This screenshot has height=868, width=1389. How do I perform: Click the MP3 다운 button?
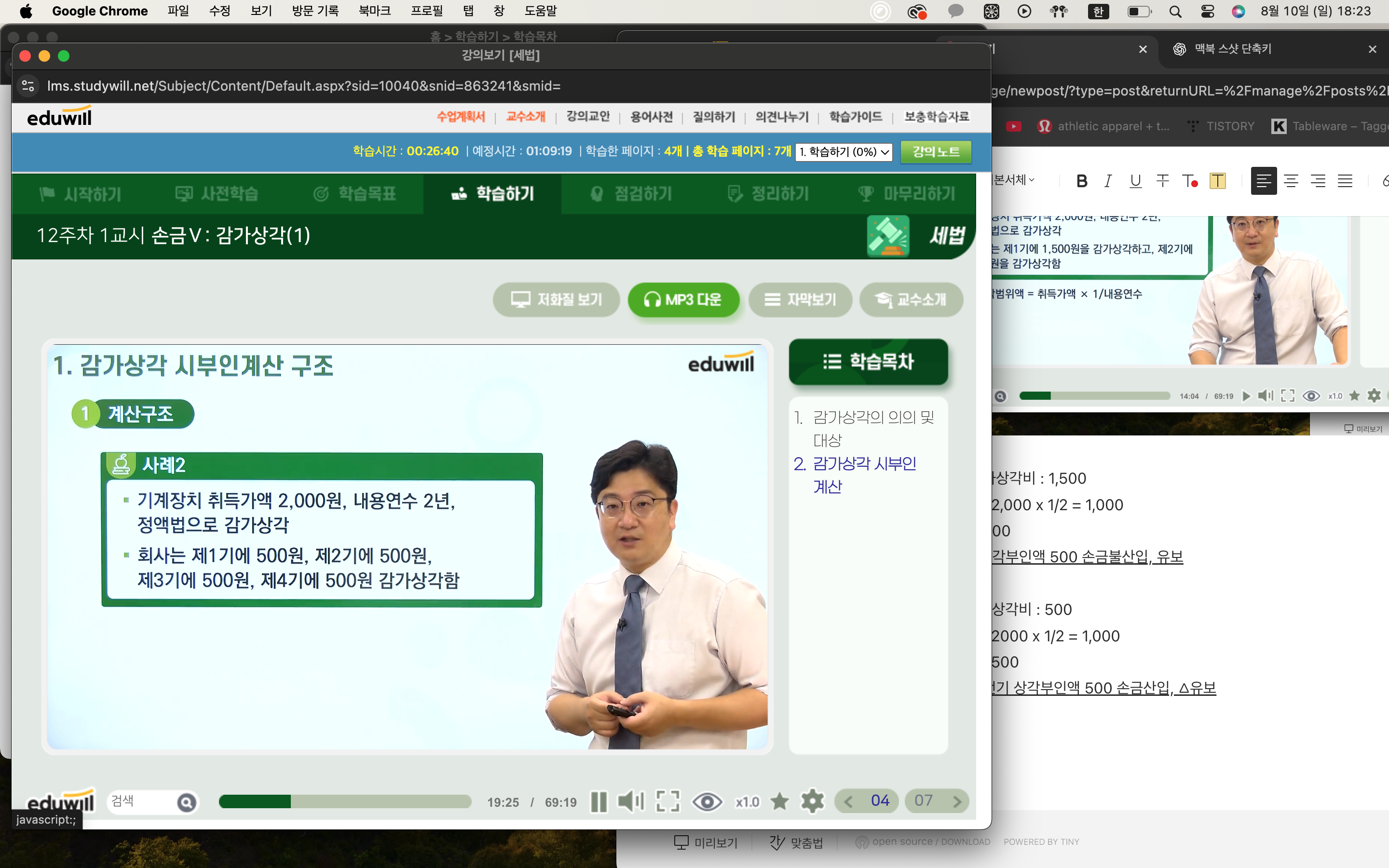(x=683, y=299)
